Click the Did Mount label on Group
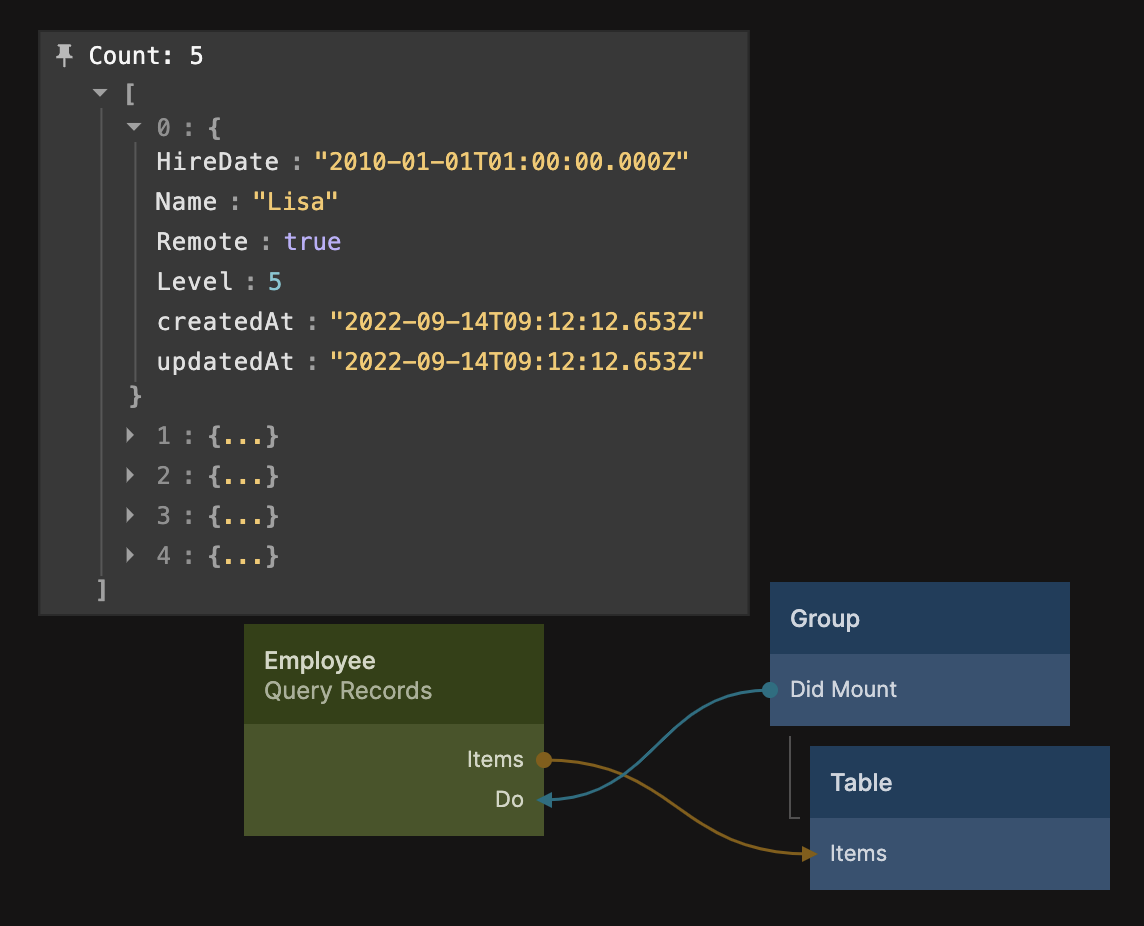The width and height of the screenshot is (1144, 926). coord(843,690)
